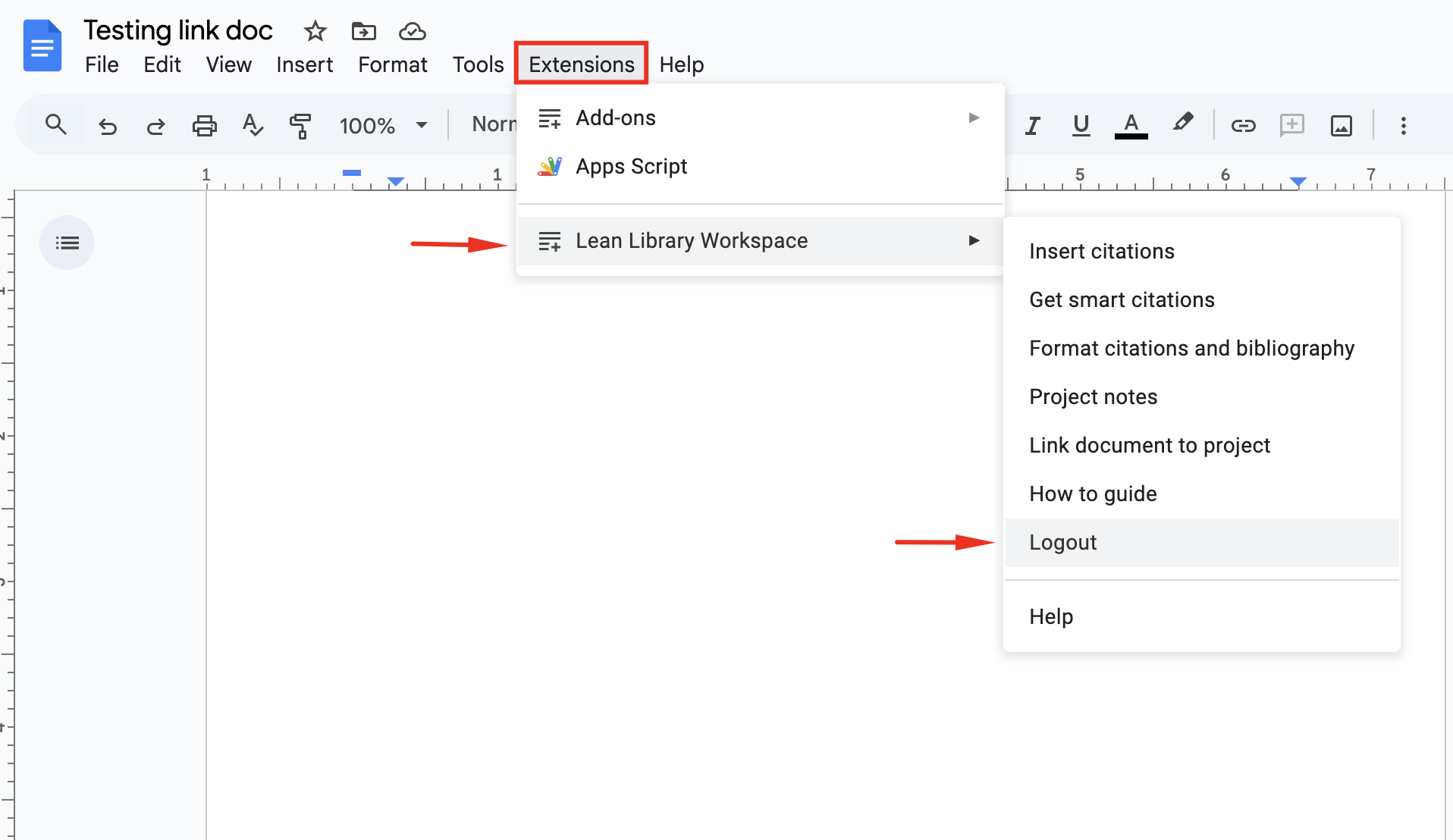This screenshot has height=840, width=1453.
Task: Adjust the left indent ruler marker
Action: [x=396, y=181]
